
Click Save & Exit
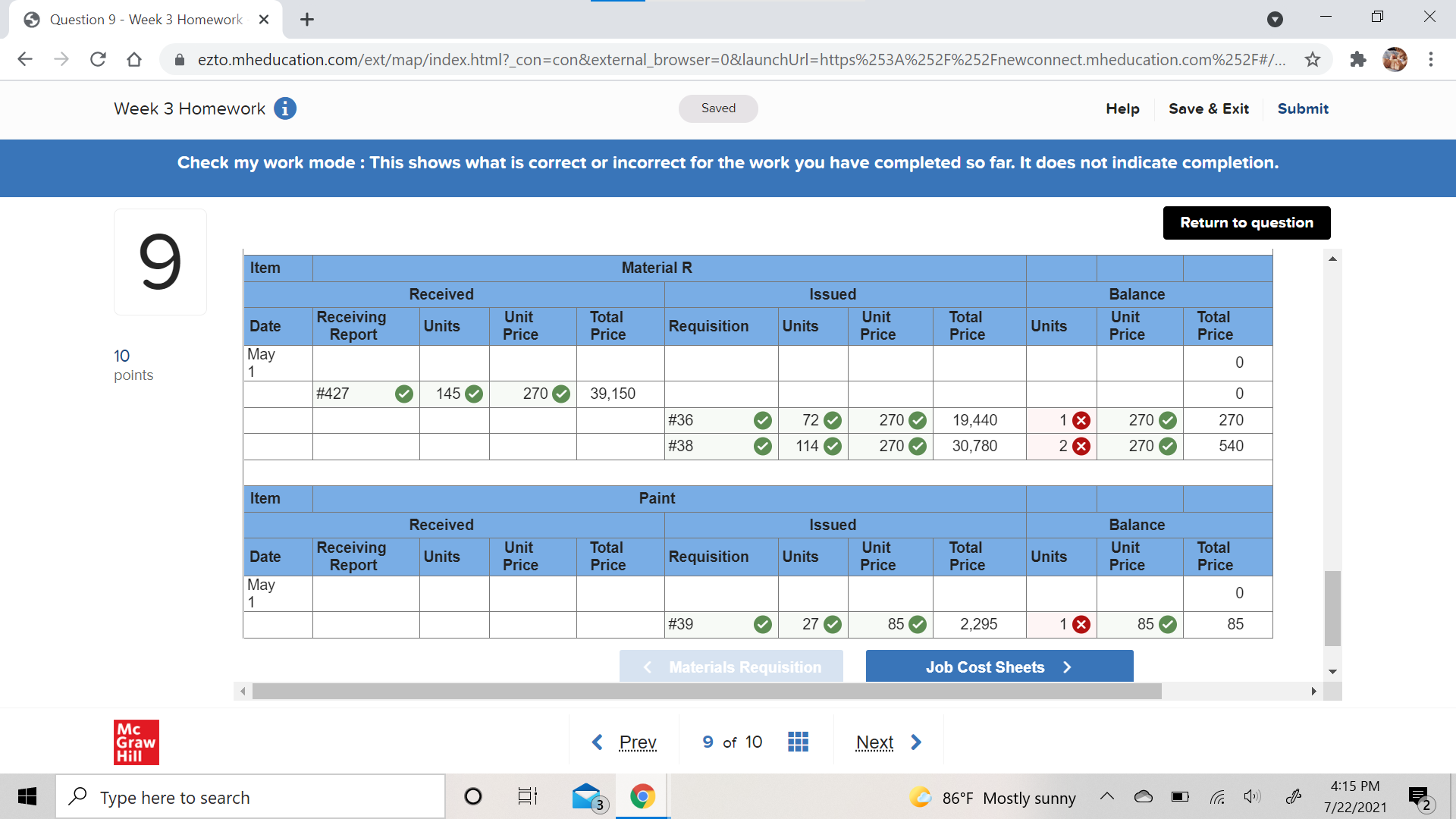pyautogui.click(x=1208, y=108)
